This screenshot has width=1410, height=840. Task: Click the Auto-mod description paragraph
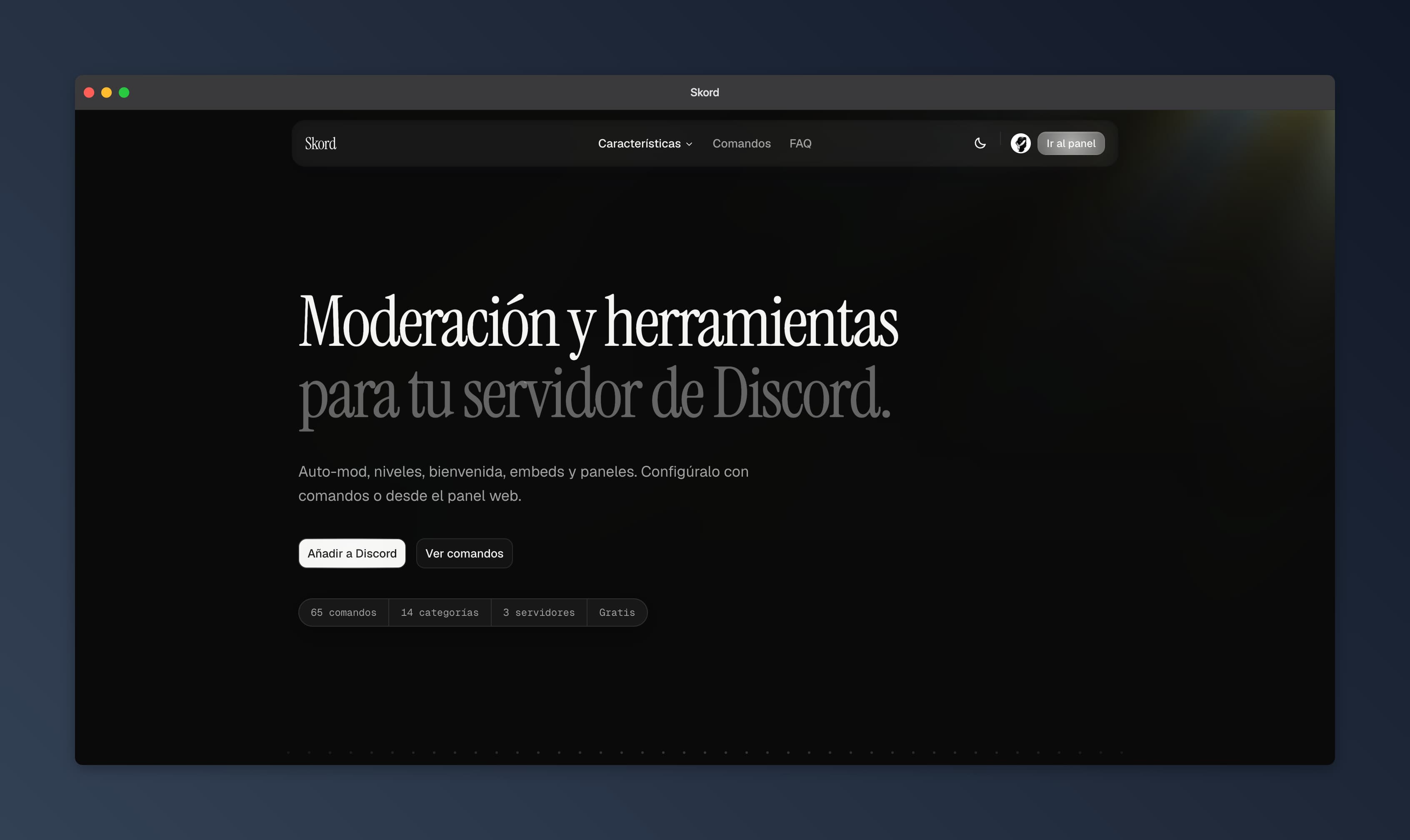[x=524, y=483]
